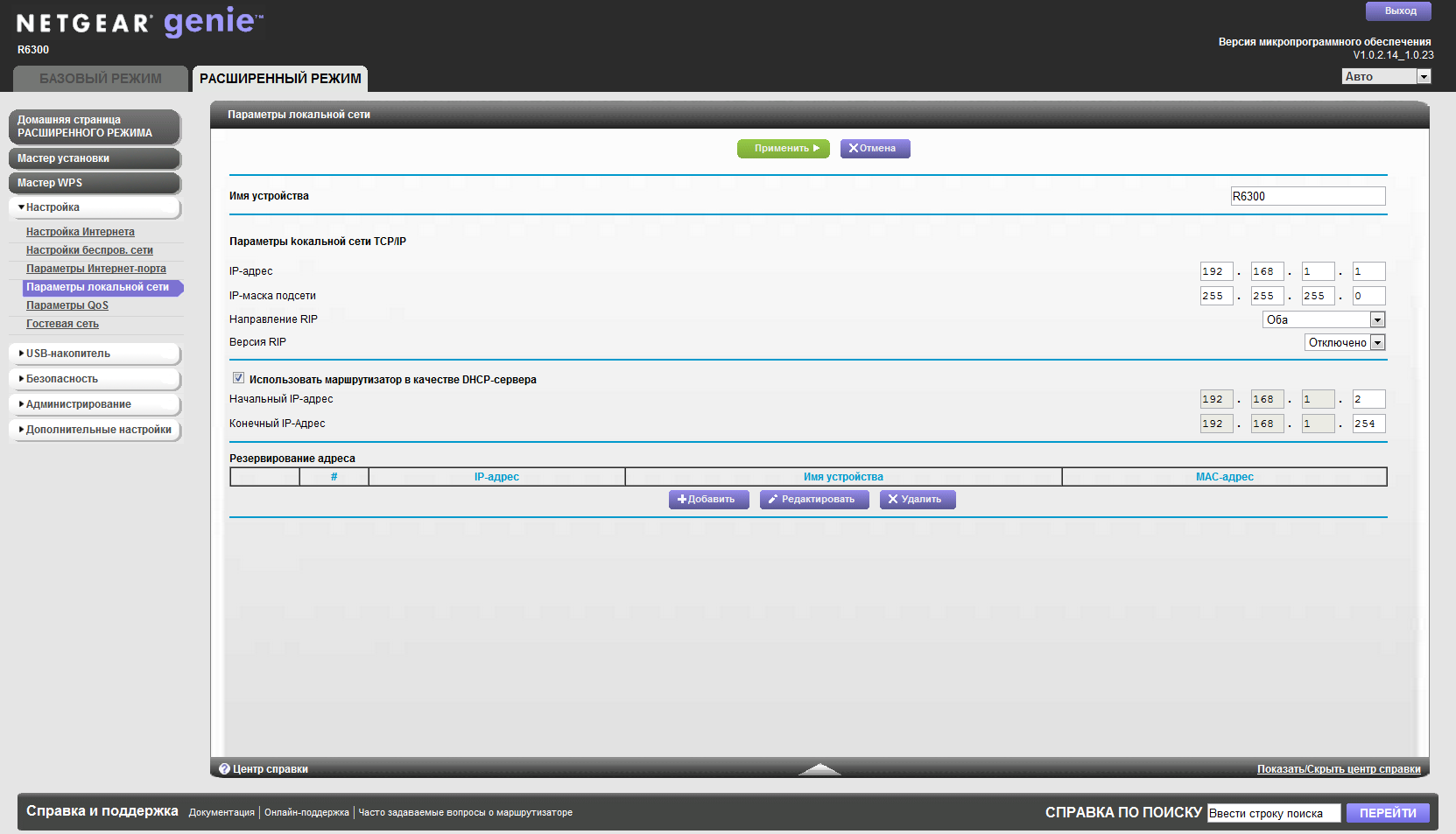
Task: Click the Выход logout button
Action: point(1398,11)
